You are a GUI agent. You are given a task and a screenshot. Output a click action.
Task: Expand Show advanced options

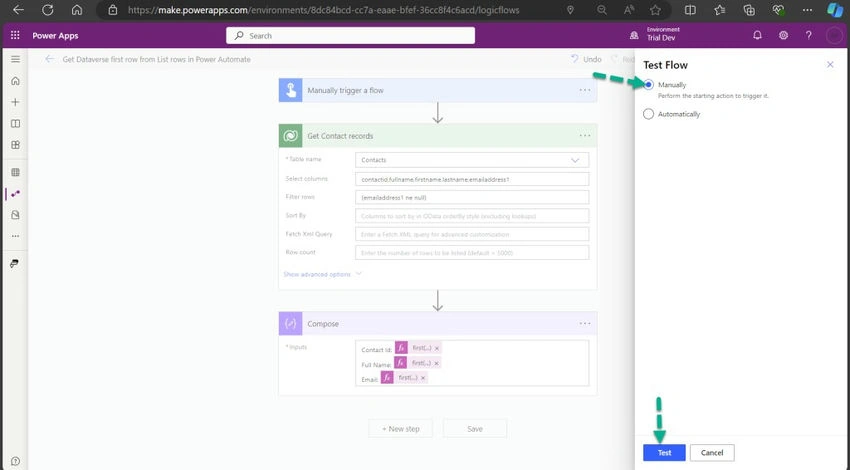(322, 274)
